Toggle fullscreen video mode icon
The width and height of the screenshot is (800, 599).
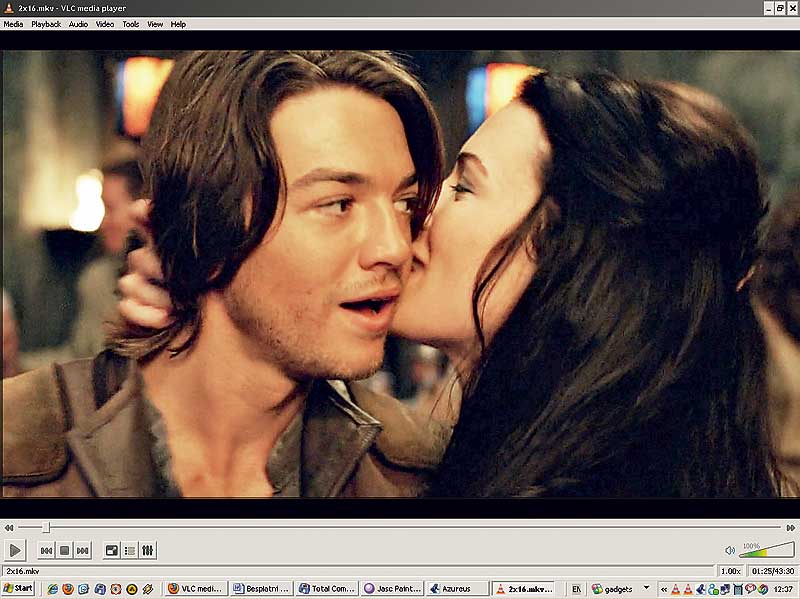click(111, 551)
